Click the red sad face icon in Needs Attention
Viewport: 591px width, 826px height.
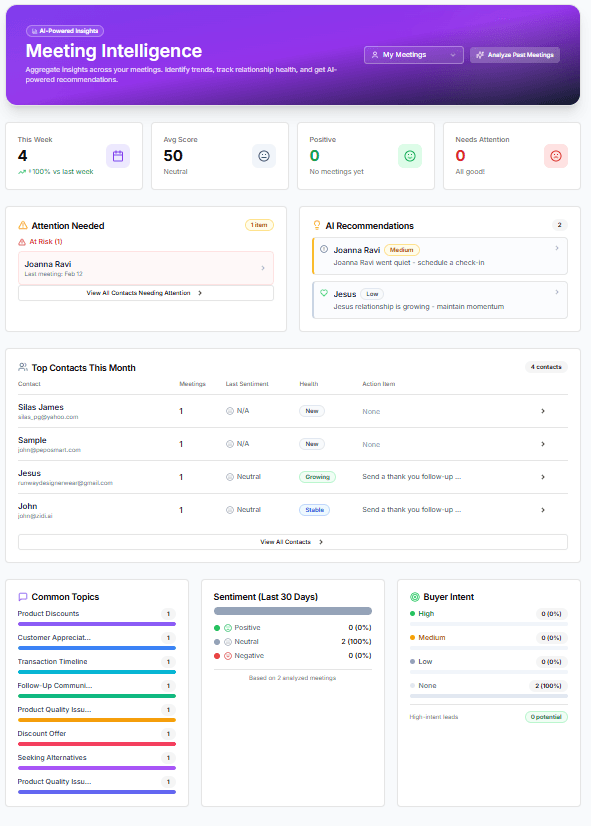pyautogui.click(x=556, y=156)
